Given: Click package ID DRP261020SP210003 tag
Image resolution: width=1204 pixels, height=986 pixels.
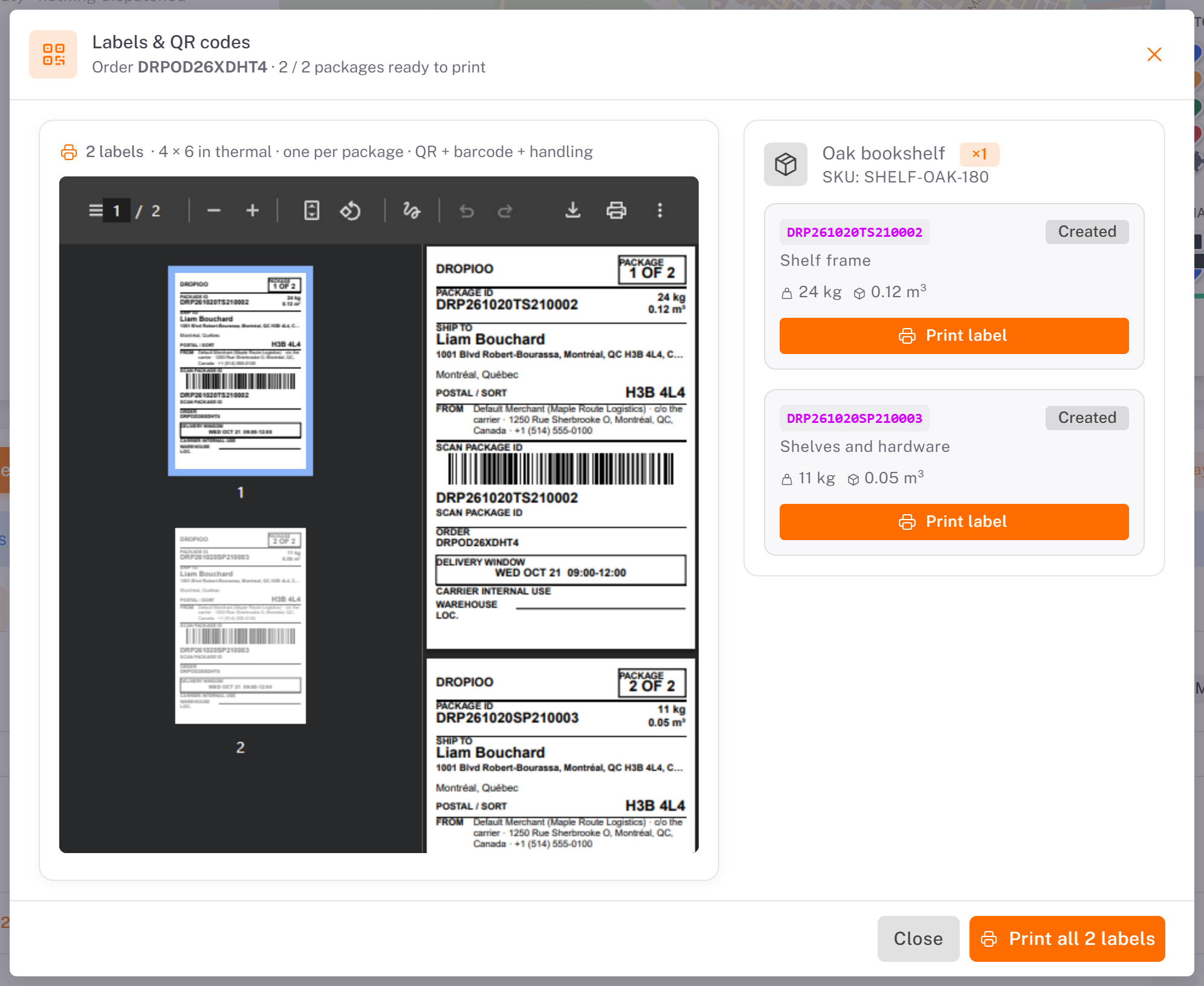Looking at the screenshot, I should pos(855,418).
